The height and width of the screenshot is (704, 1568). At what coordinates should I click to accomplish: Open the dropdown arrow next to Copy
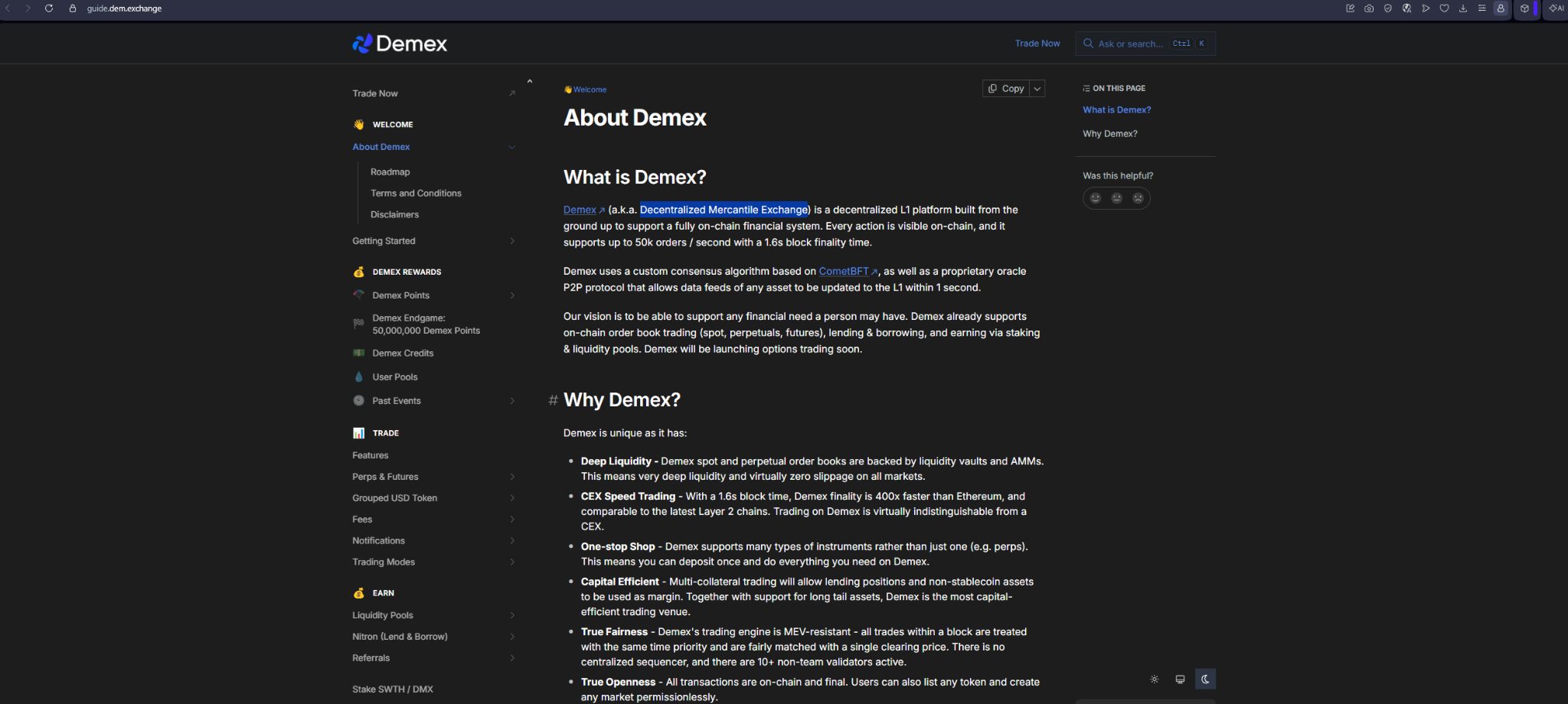(x=1037, y=89)
